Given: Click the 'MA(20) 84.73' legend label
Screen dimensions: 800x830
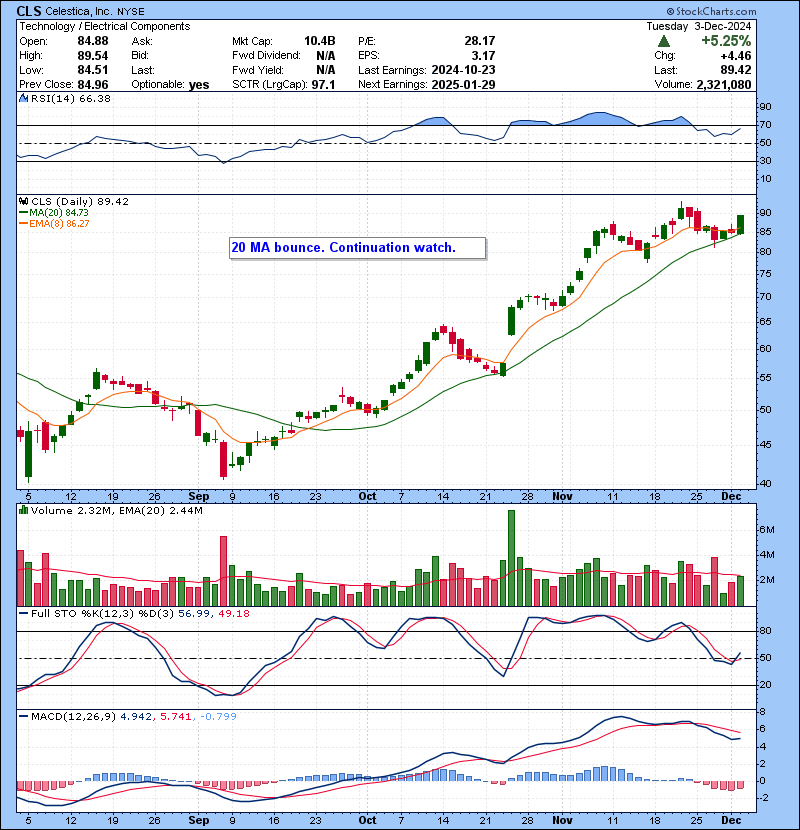Looking at the screenshot, I should [x=59, y=212].
